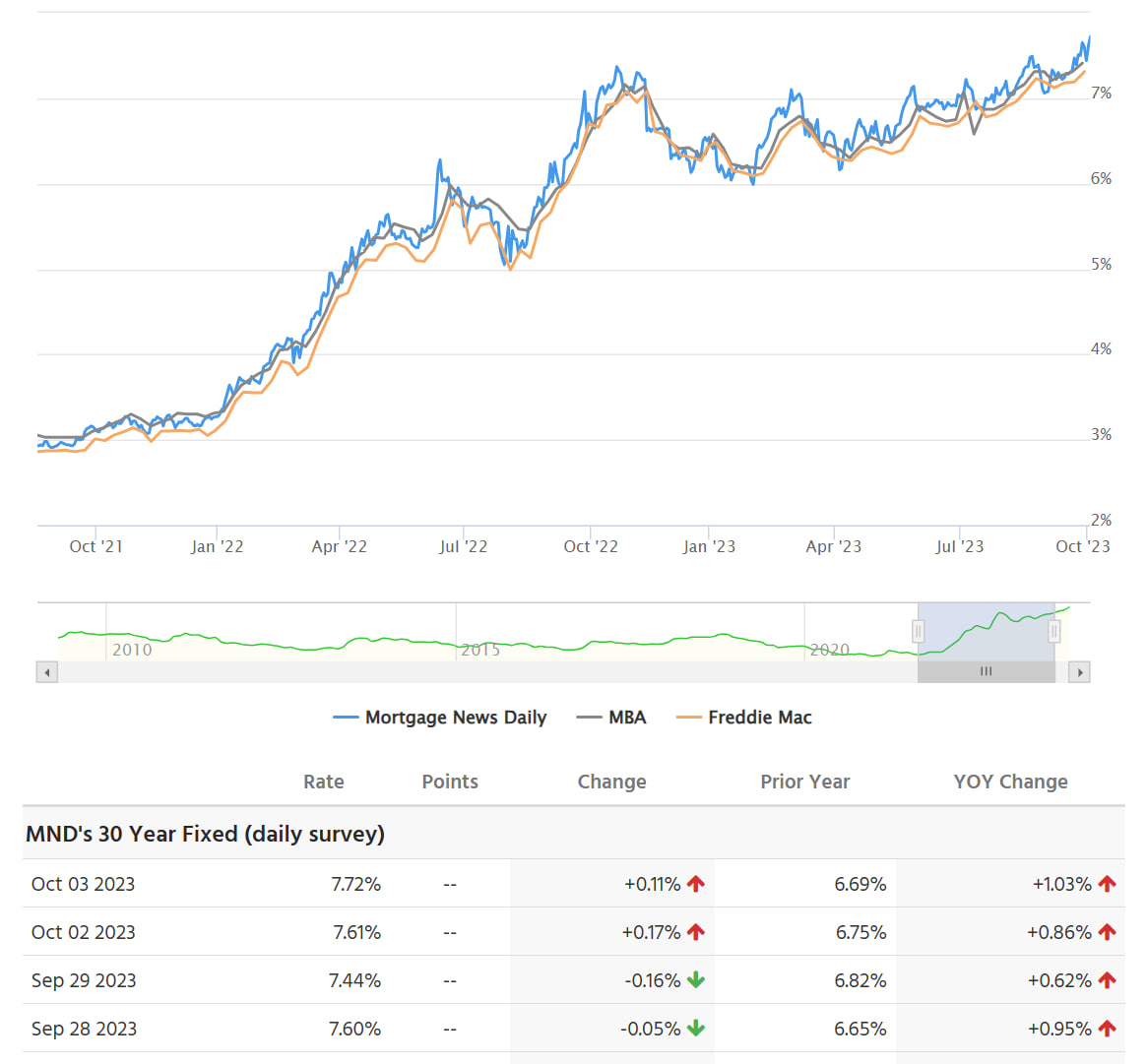Click the 6.65% prior year value

tap(860, 1029)
